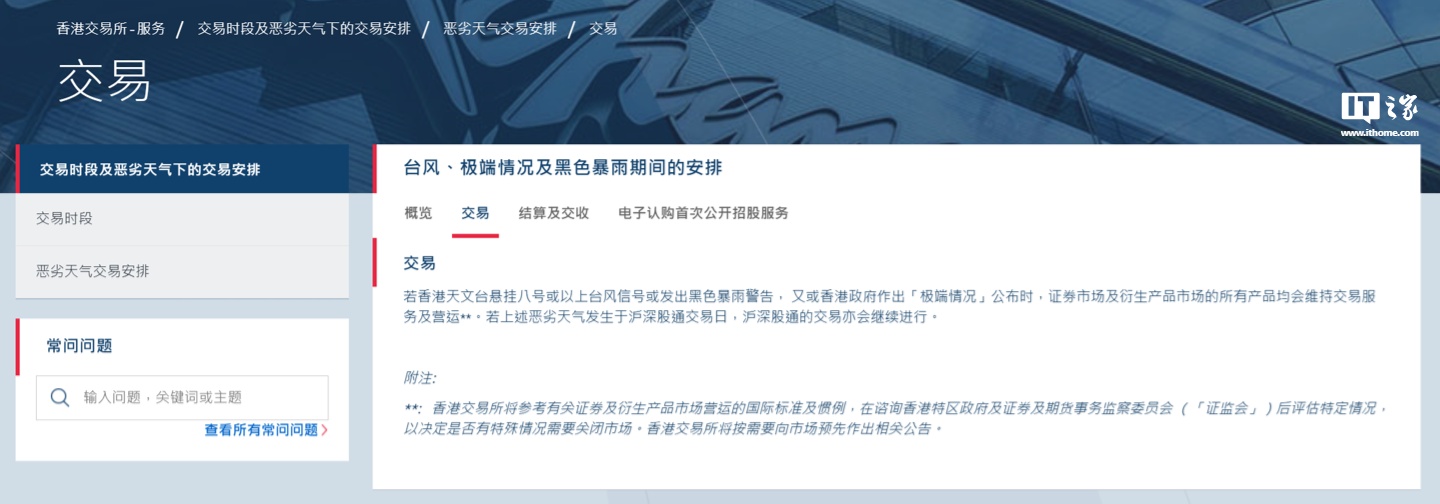Click the 台风、极端情况及黑色暴雨期间的安排 heading
This screenshot has height=504, width=1440.
tap(563, 168)
